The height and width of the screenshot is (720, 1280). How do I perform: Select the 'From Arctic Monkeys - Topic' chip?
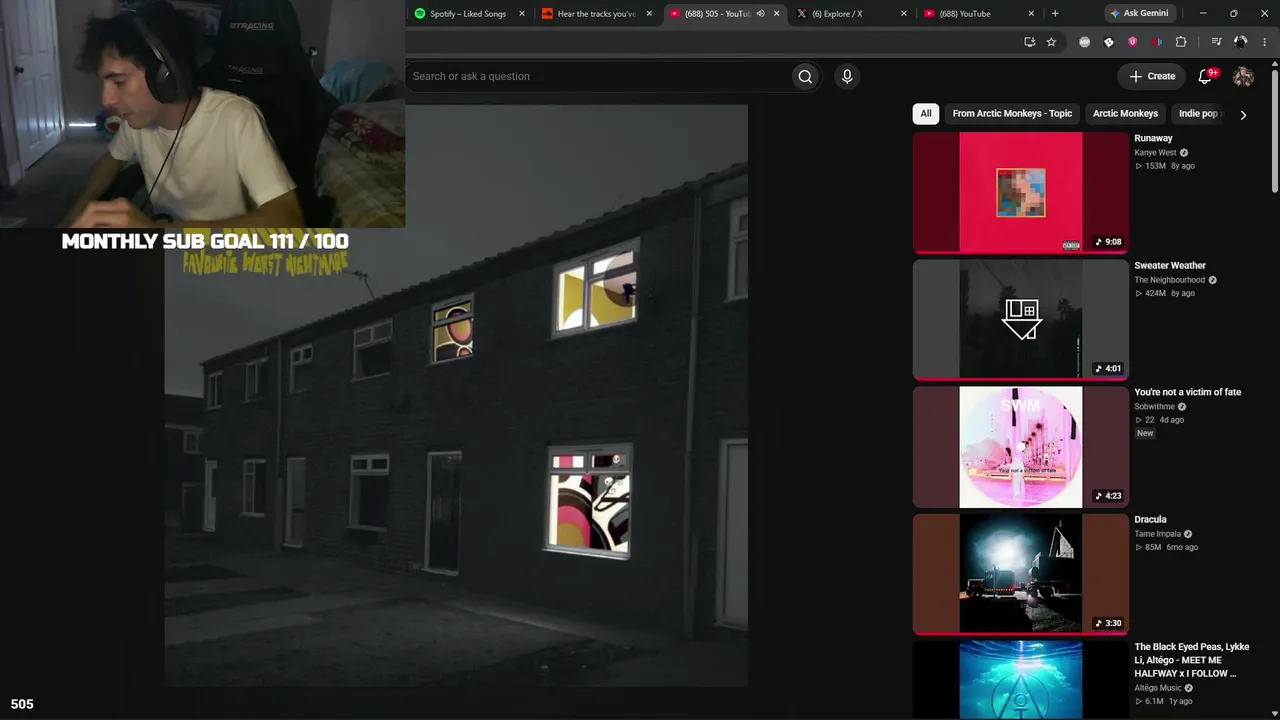pos(1012,114)
